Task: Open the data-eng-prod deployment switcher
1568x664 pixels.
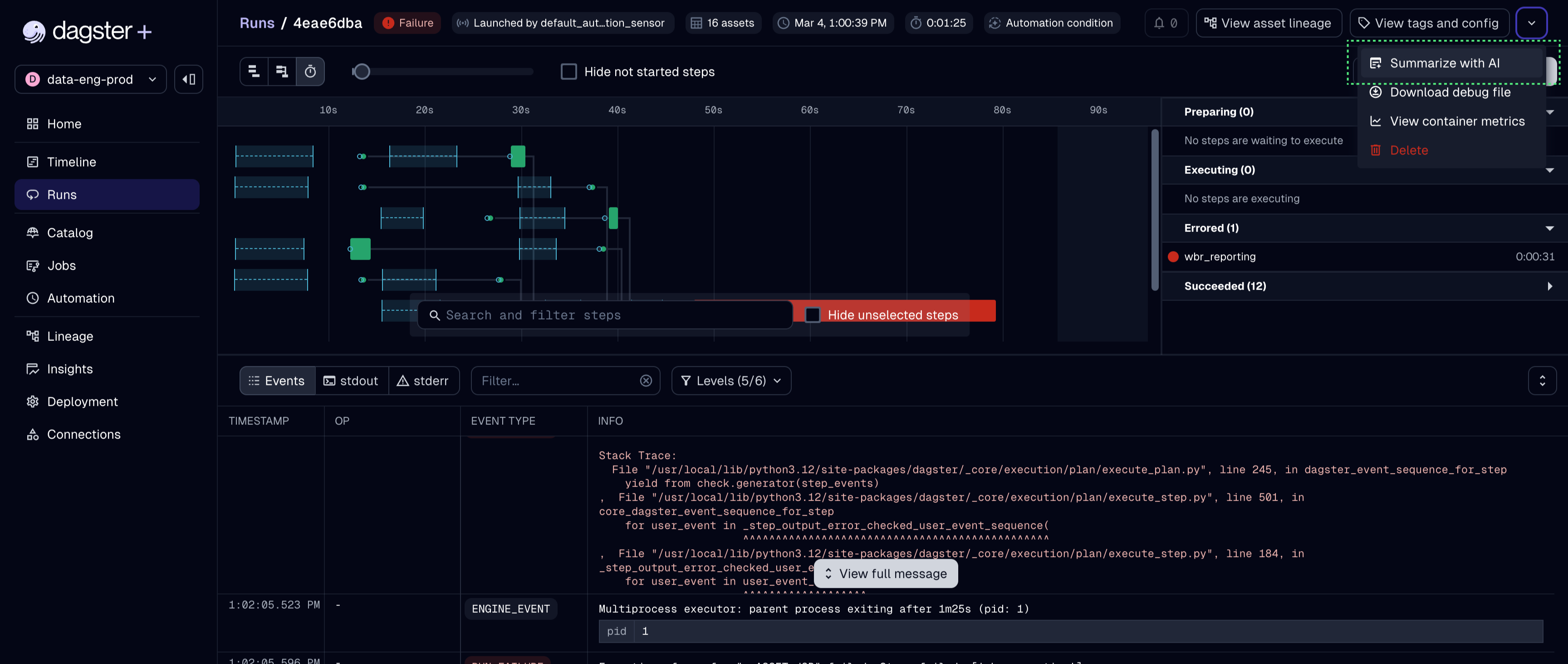Action: [90, 79]
